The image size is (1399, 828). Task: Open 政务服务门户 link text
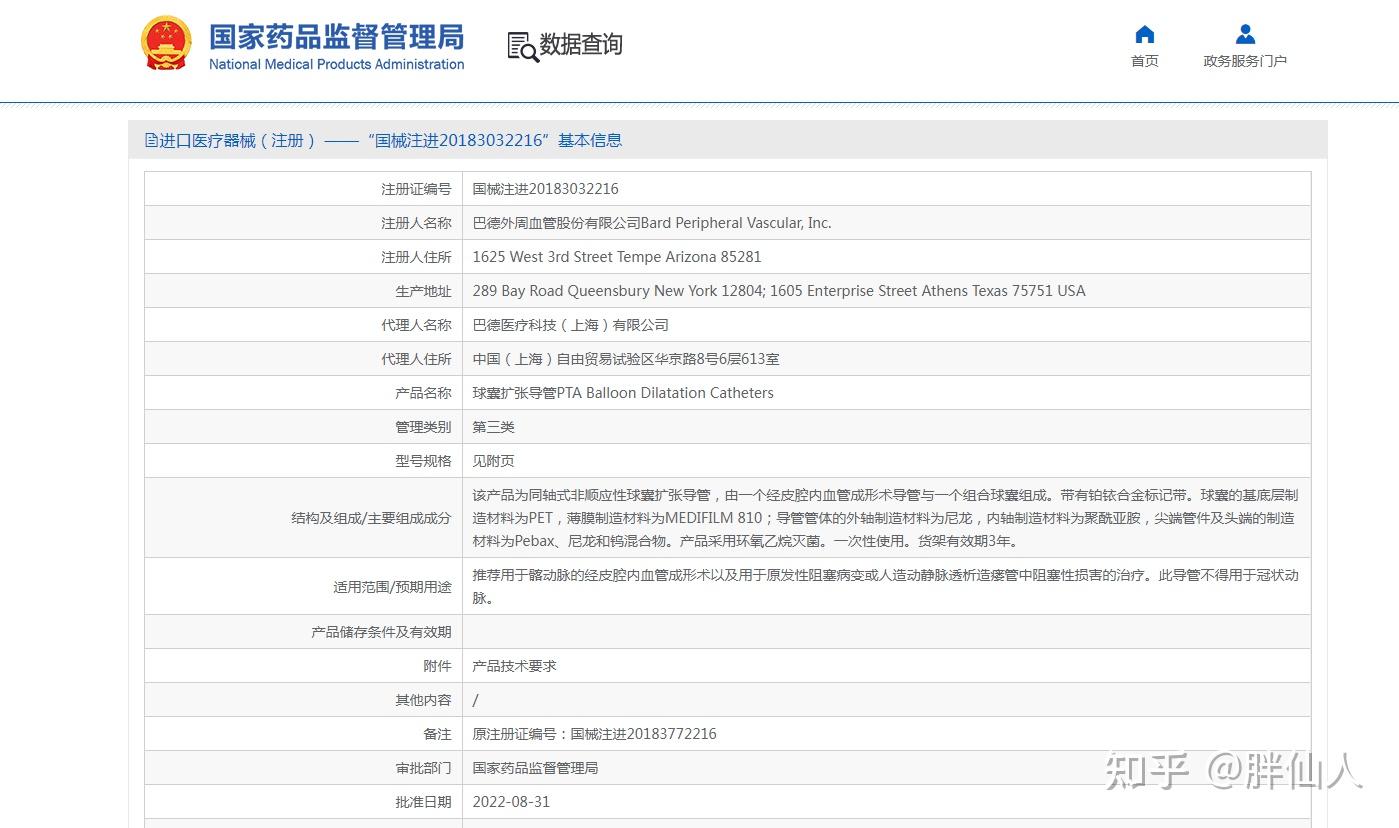tap(1245, 61)
